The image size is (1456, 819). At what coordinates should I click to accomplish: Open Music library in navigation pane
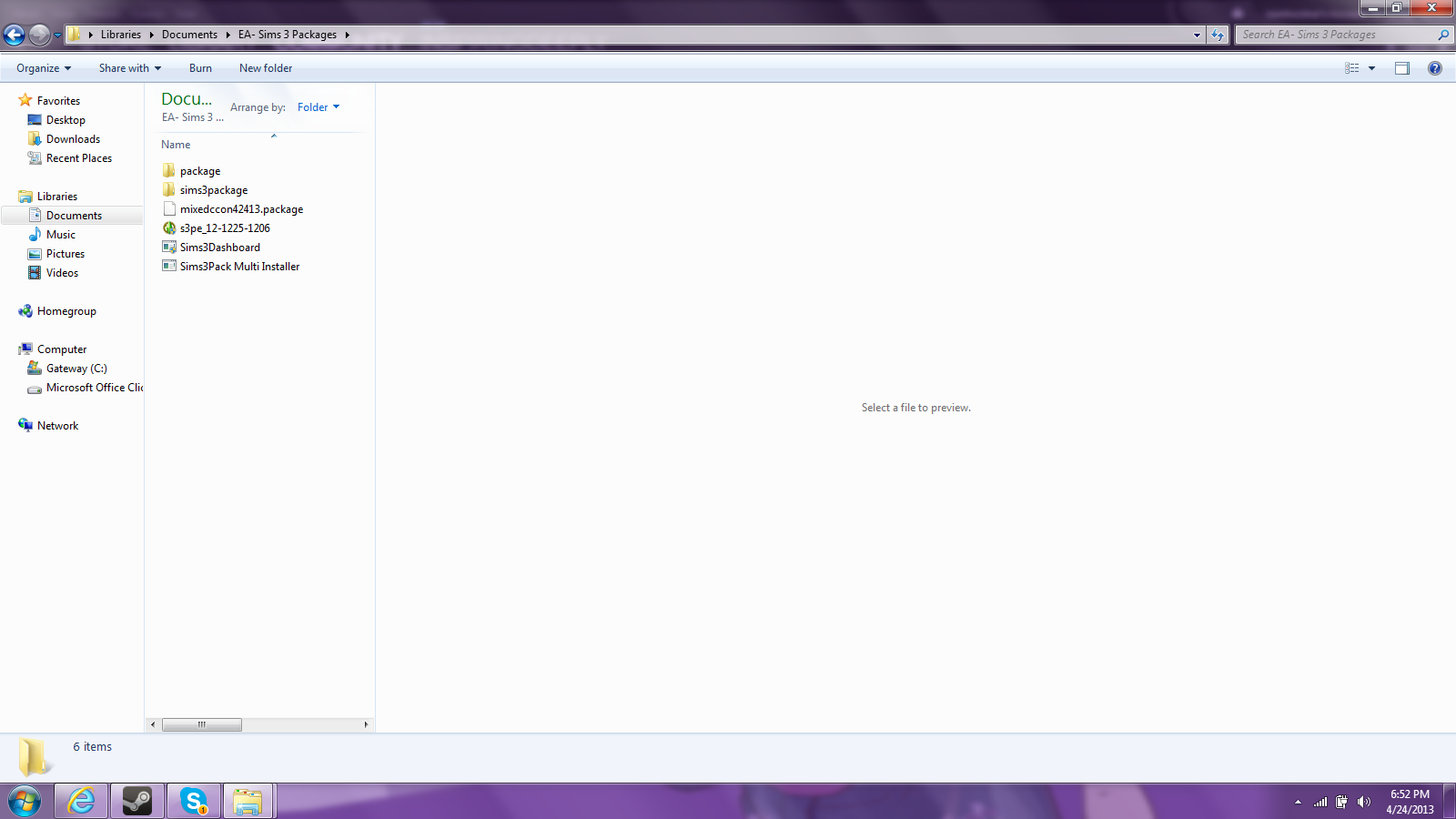tap(61, 235)
